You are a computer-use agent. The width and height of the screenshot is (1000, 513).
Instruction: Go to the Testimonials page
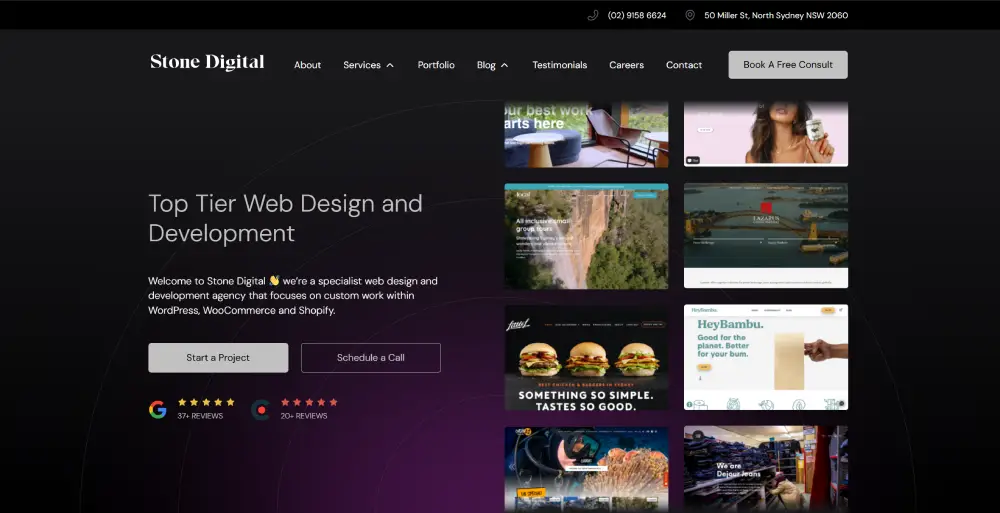[560, 65]
